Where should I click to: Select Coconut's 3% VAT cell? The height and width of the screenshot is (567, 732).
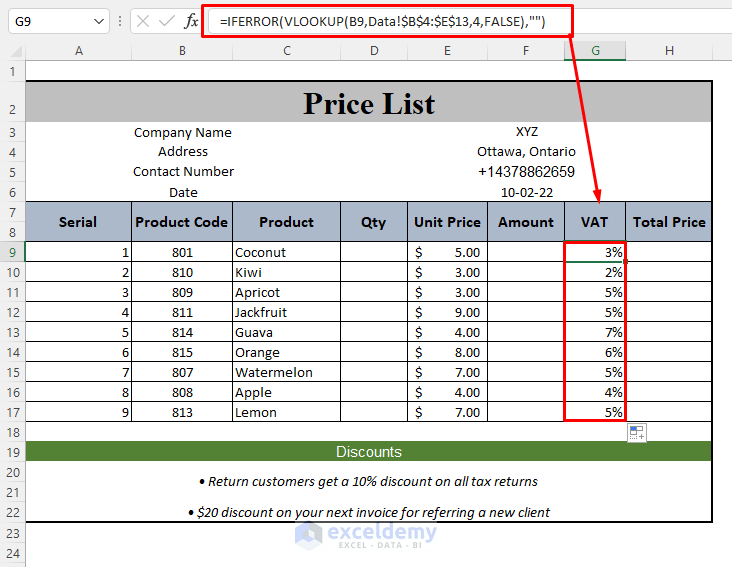[595, 252]
